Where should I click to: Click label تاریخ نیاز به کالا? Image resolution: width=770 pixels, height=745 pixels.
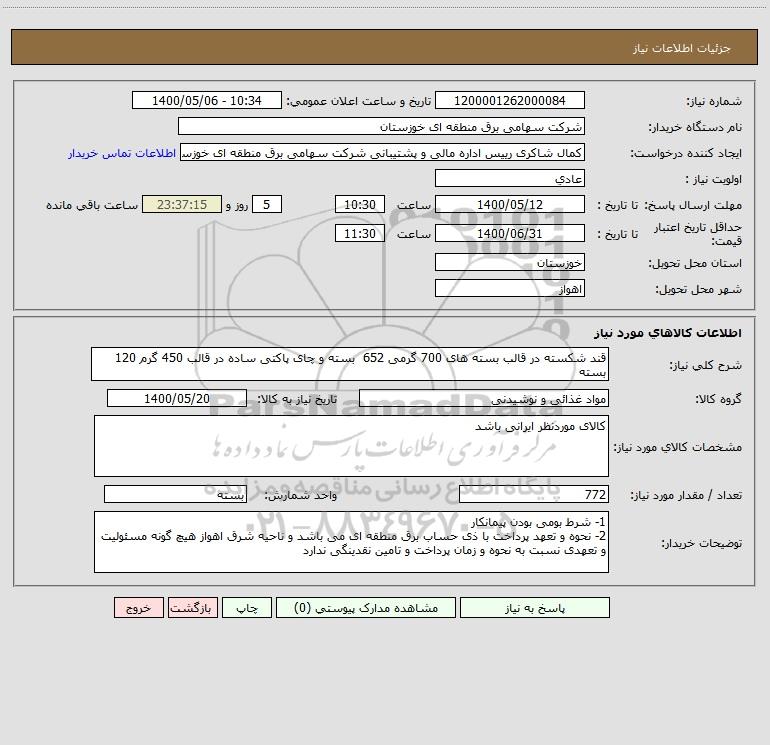tap(297, 399)
